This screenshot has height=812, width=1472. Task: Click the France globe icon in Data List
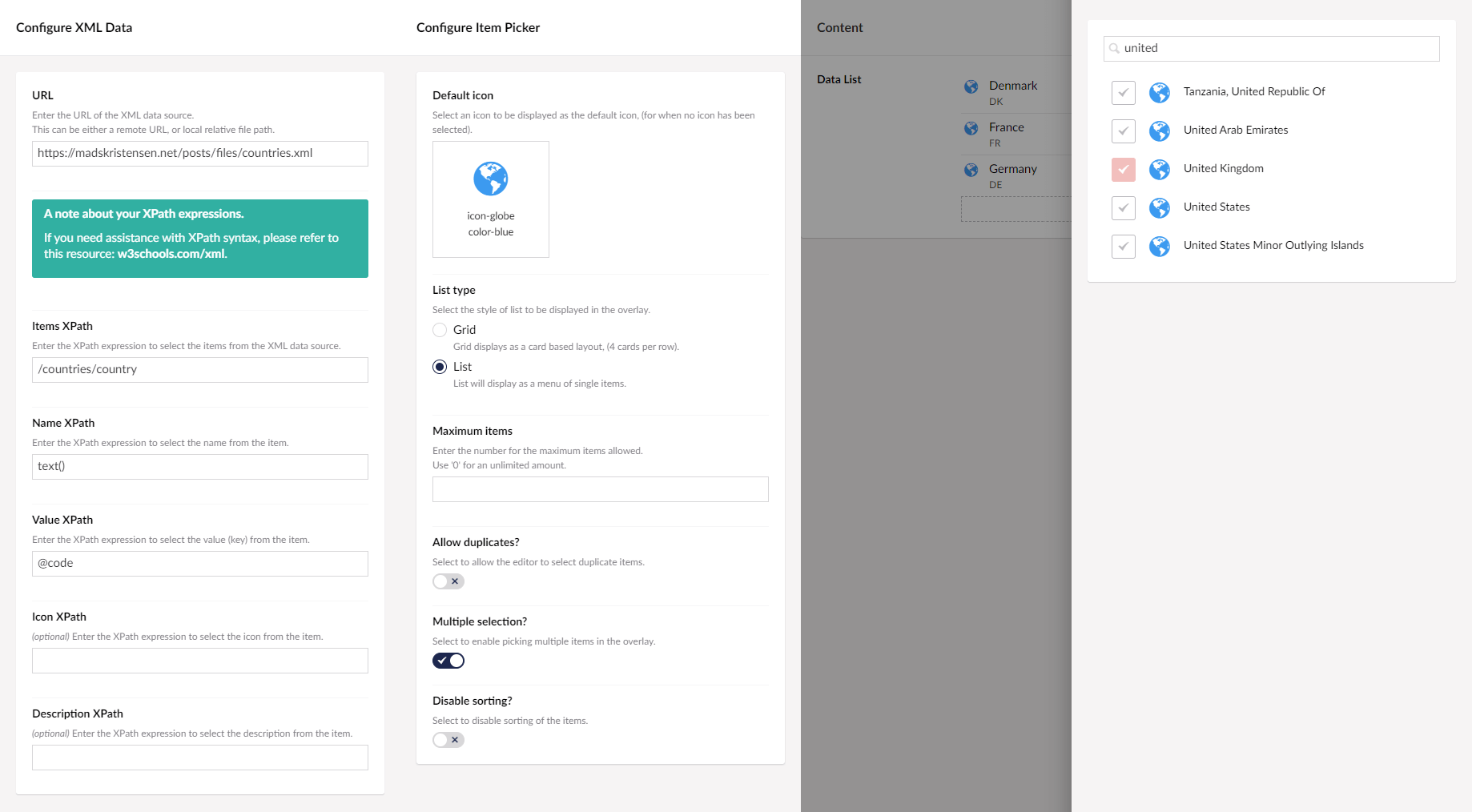pos(971,128)
